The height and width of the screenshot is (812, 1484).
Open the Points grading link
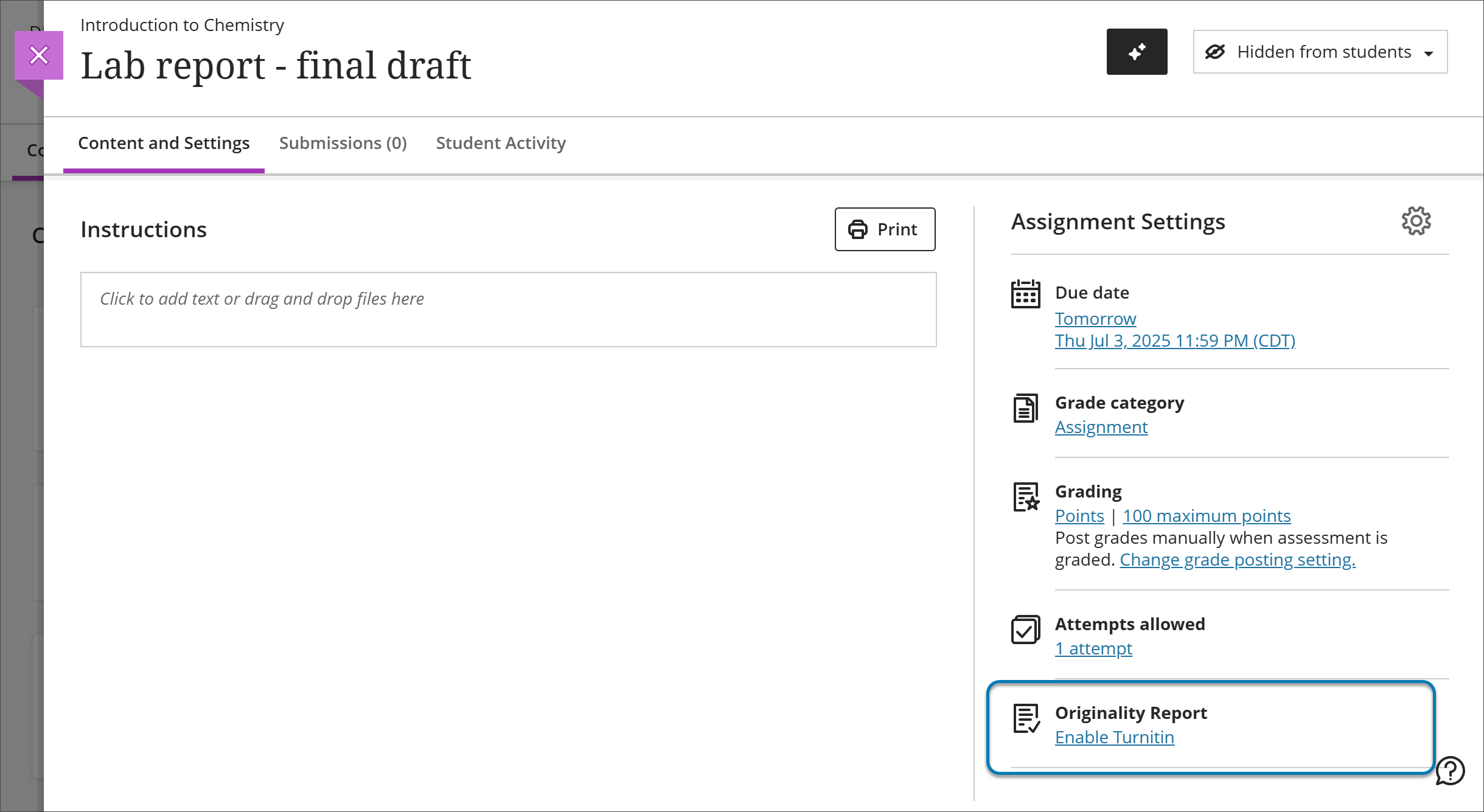(x=1079, y=515)
